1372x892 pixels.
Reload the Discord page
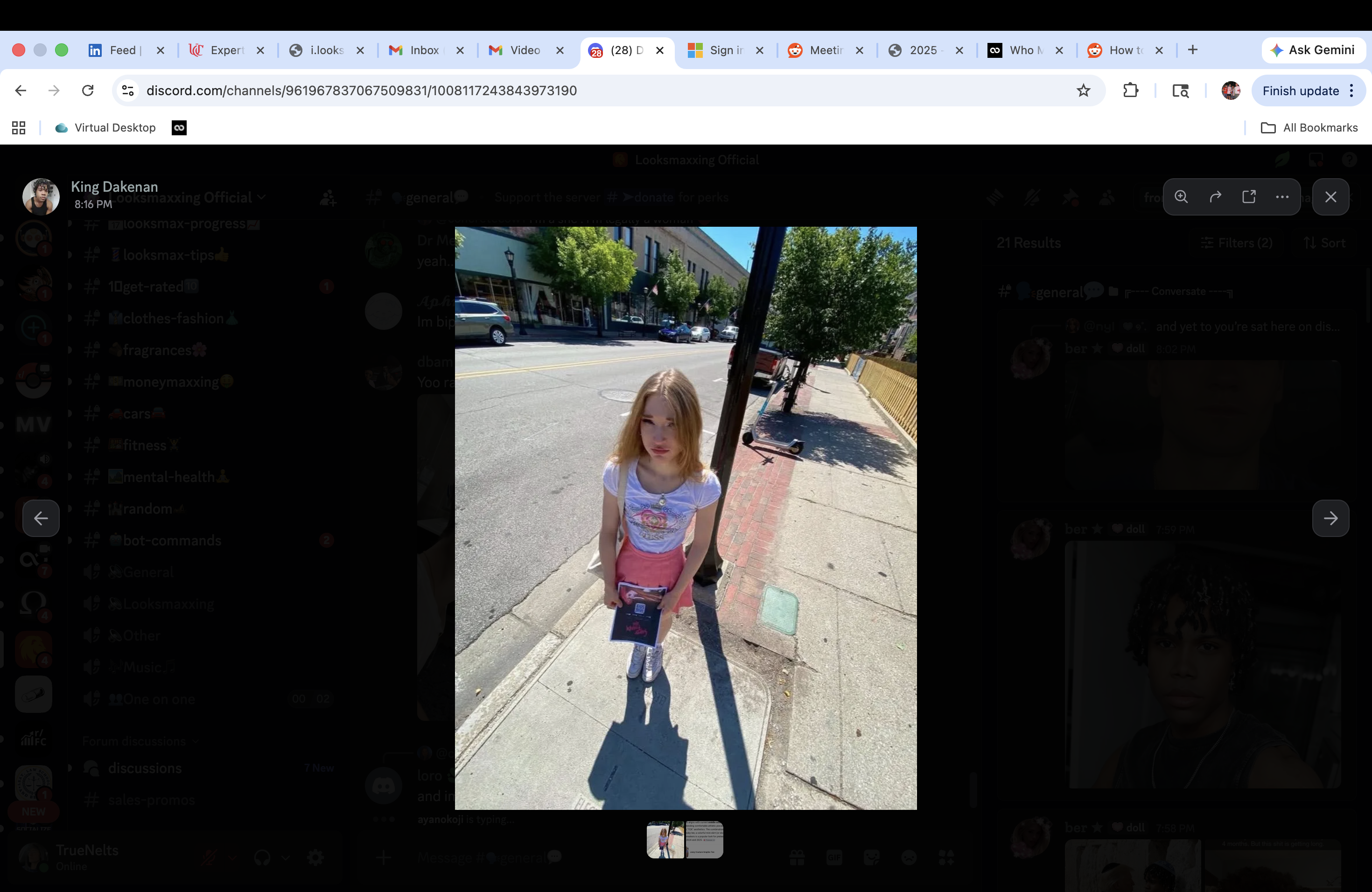pos(88,91)
